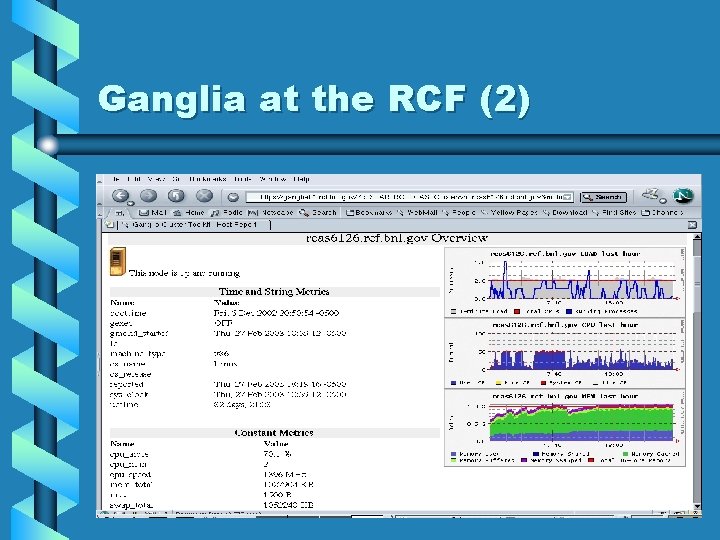The width and height of the screenshot is (720, 540).
Task: Open the Help menu
Action: tap(301, 179)
